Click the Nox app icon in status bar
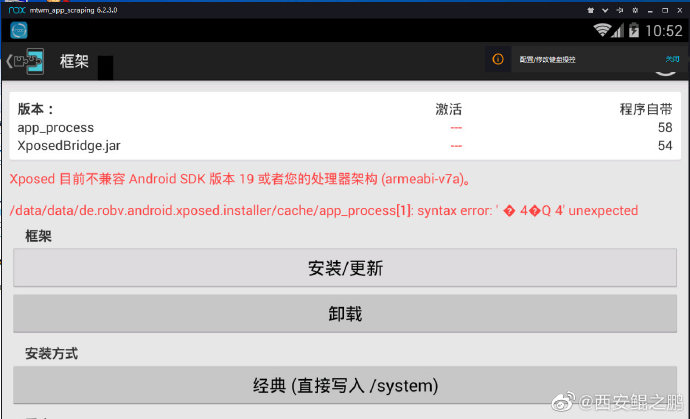This screenshot has width=690, height=419. [19, 30]
